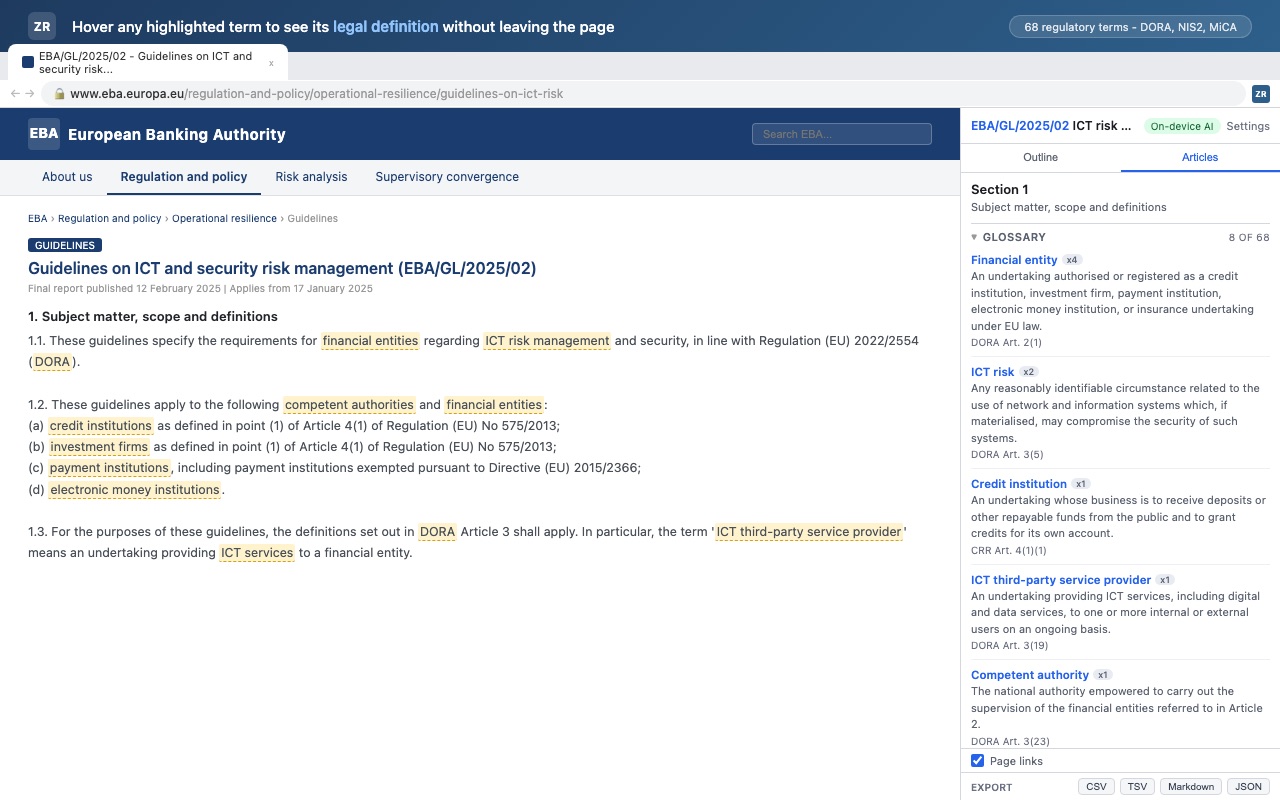This screenshot has width=1280, height=800.
Task: Click the GUIDELINES badge above the title
Action: click(x=65, y=245)
